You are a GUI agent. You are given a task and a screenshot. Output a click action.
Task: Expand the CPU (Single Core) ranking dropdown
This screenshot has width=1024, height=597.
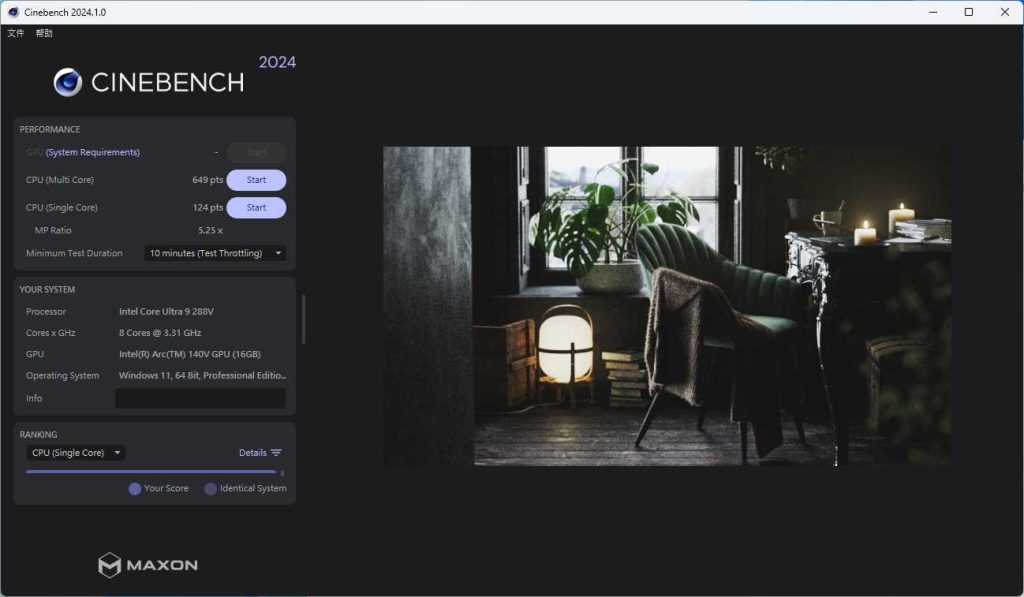point(76,453)
